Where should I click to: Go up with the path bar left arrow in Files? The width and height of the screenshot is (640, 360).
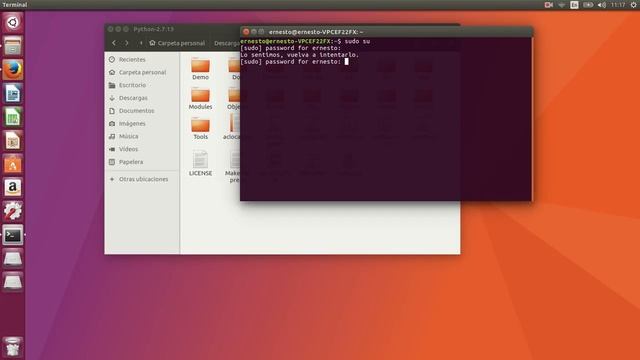[x=141, y=43]
